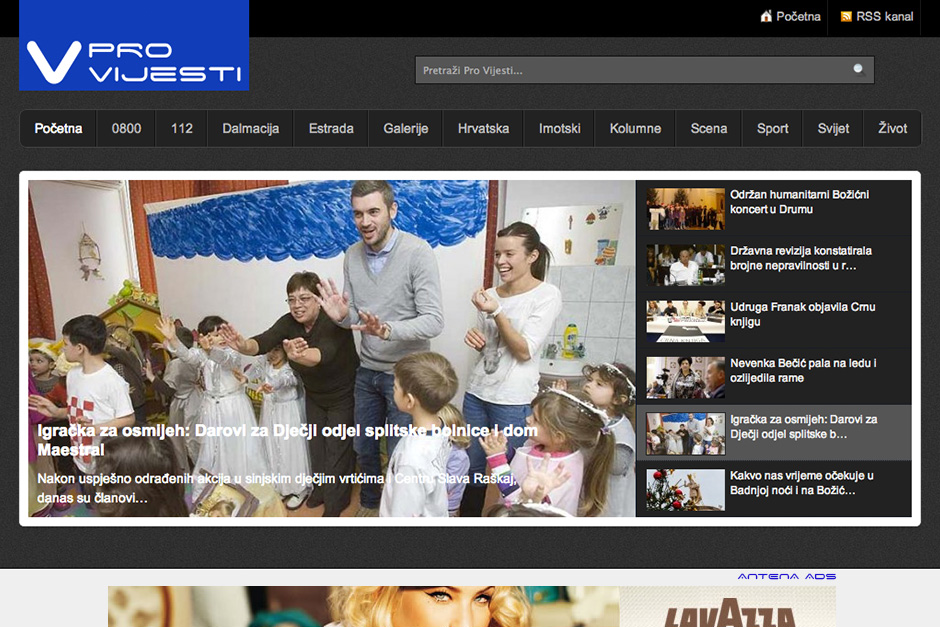
Task: Open the Galerije menu item
Action: coord(405,129)
